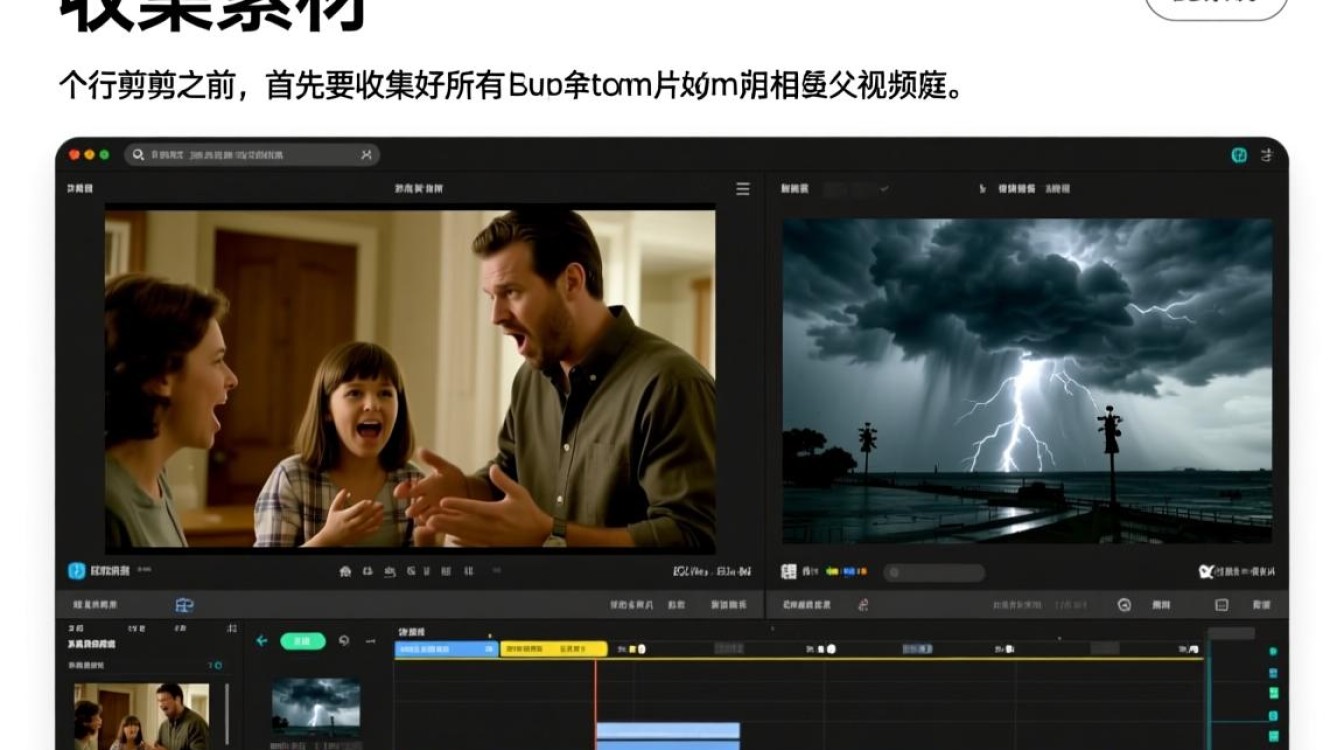Click the search field in the title bar

pyautogui.click(x=252, y=155)
